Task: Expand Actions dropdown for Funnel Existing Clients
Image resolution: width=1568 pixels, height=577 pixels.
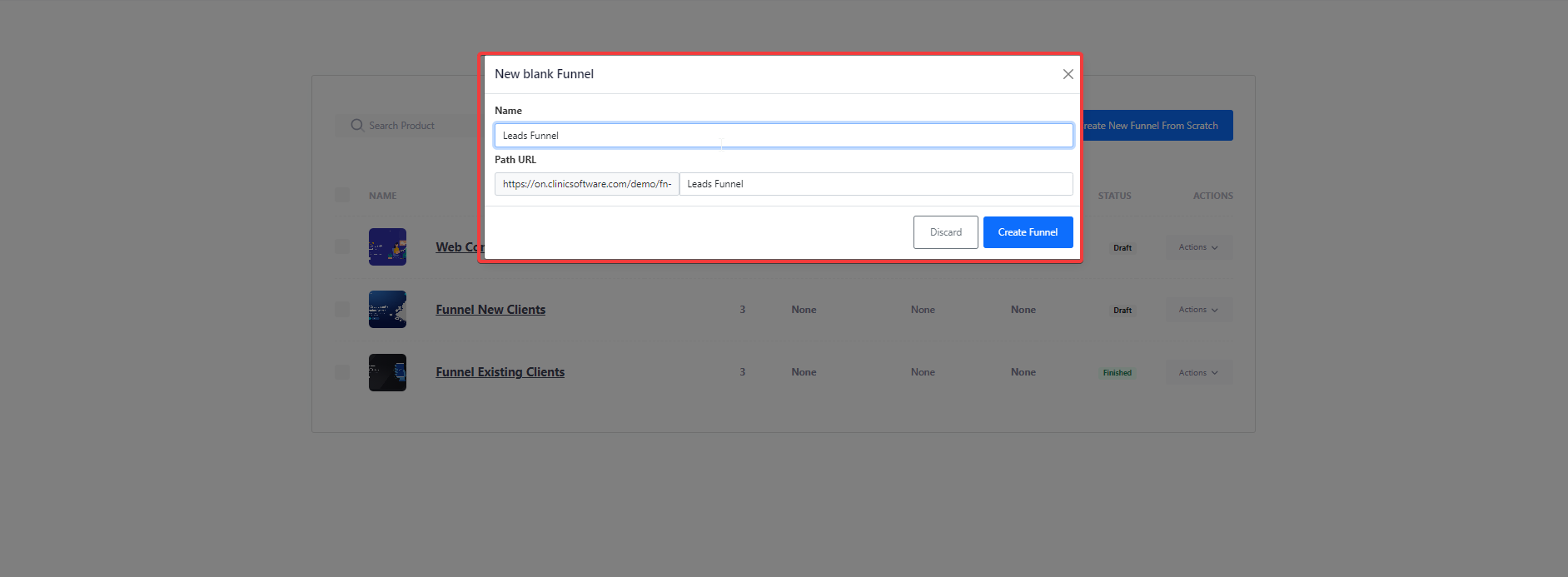Action: [1198, 373]
